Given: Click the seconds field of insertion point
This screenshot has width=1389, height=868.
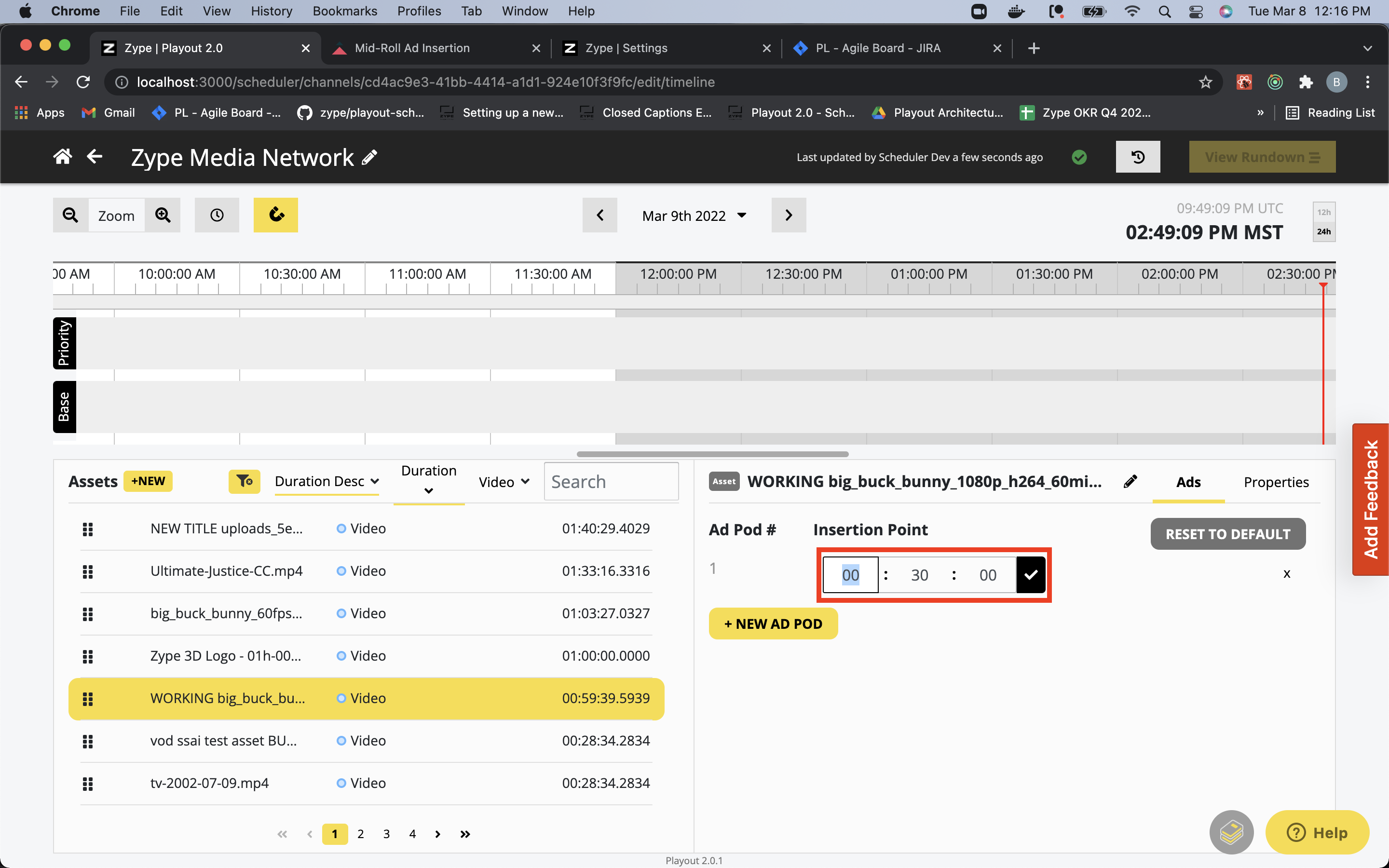Looking at the screenshot, I should [987, 575].
